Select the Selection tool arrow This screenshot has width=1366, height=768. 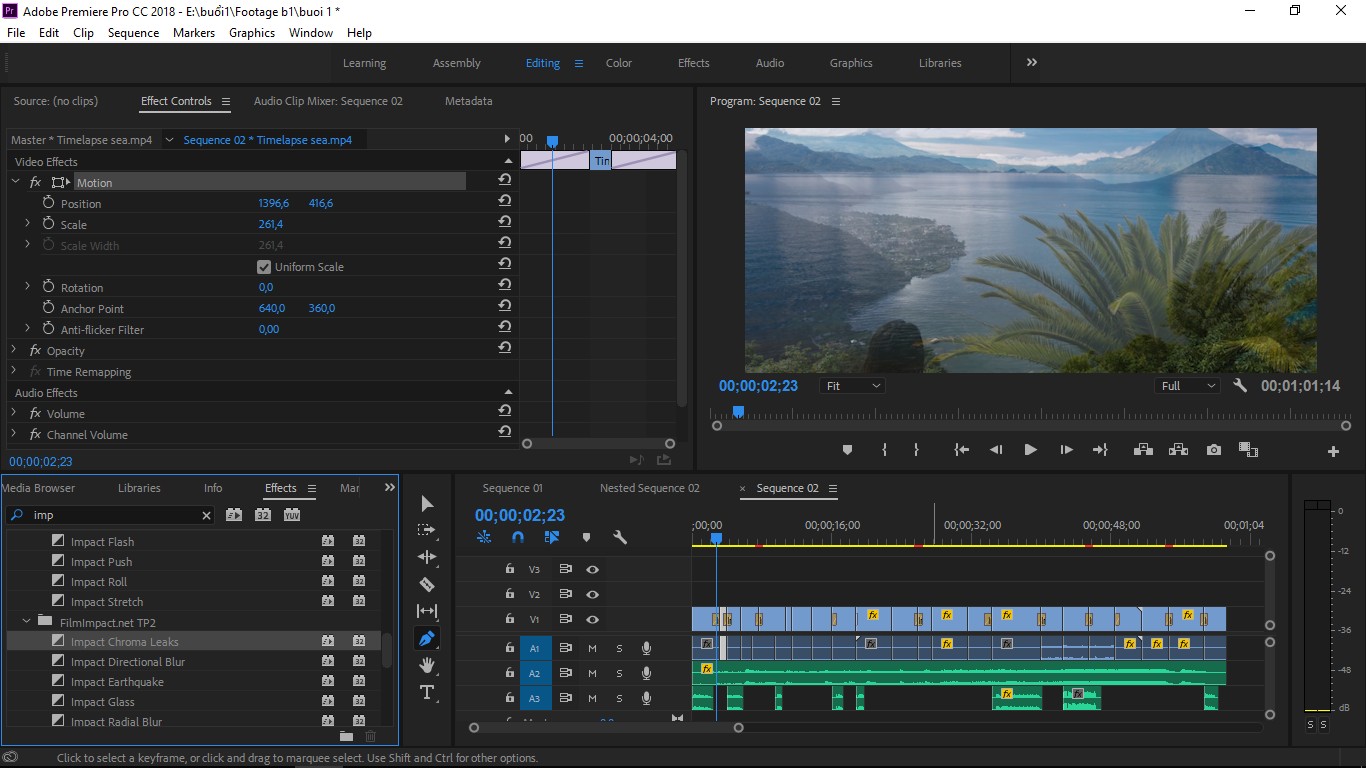click(x=427, y=504)
